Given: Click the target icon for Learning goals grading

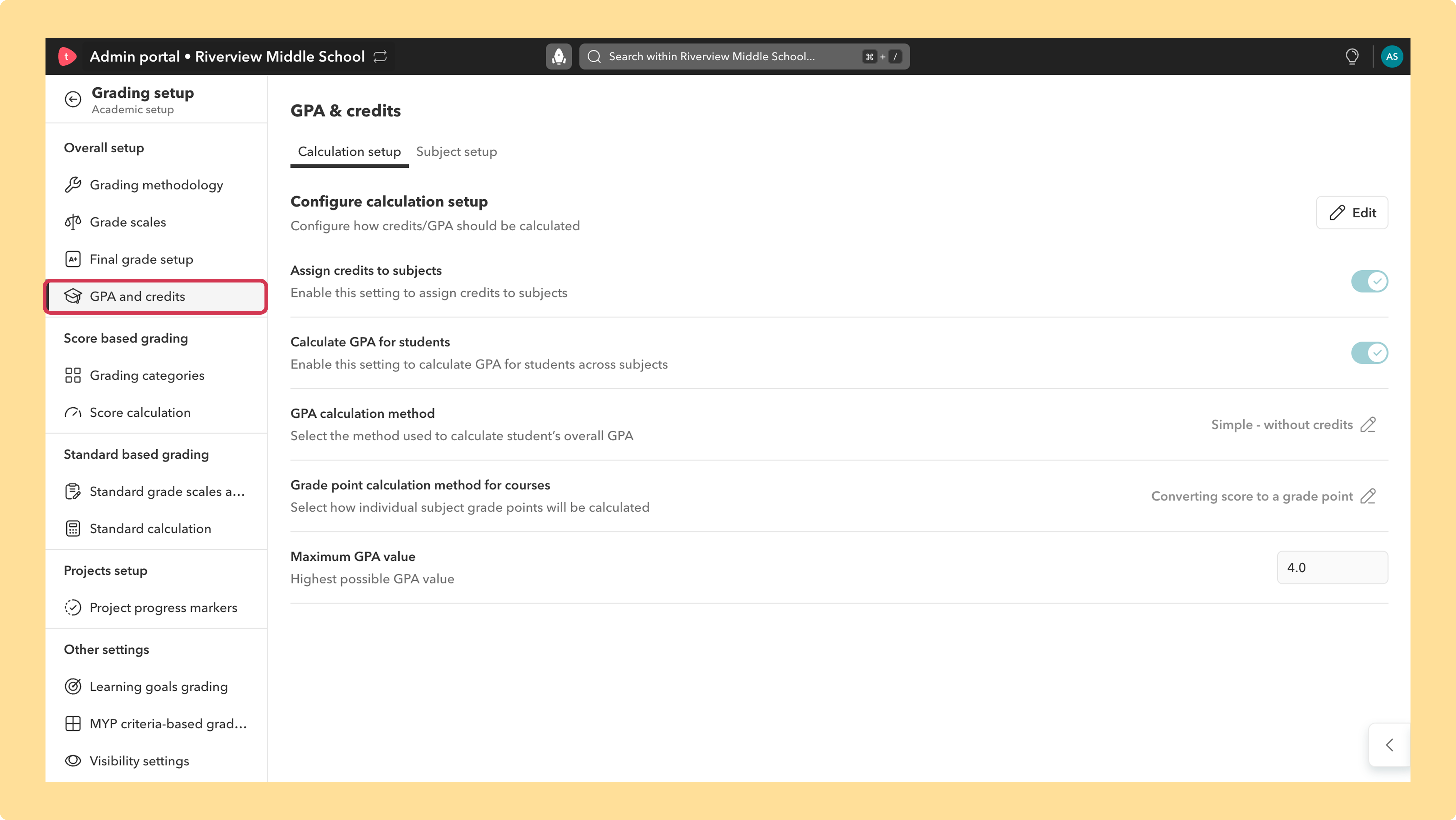Looking at the screenshot, I should pyautogui.click(x=73, y=687).
